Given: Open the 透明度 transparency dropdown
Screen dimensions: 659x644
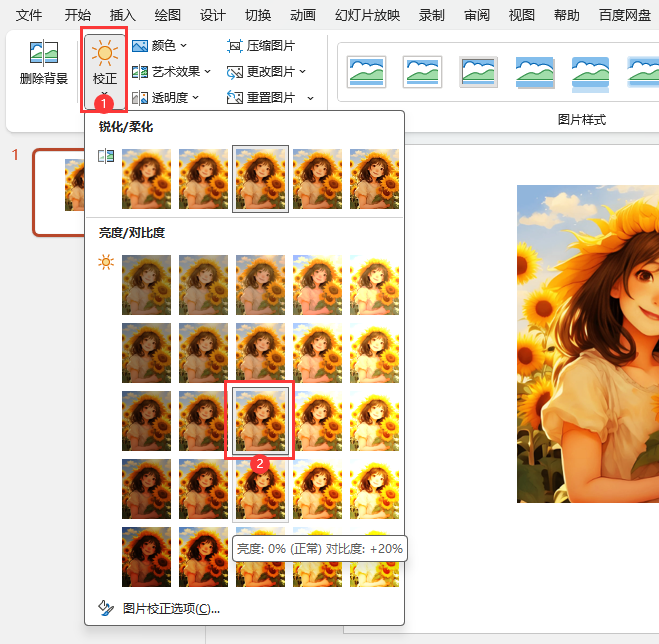Looking at the screenshot, I should [165, 98].
